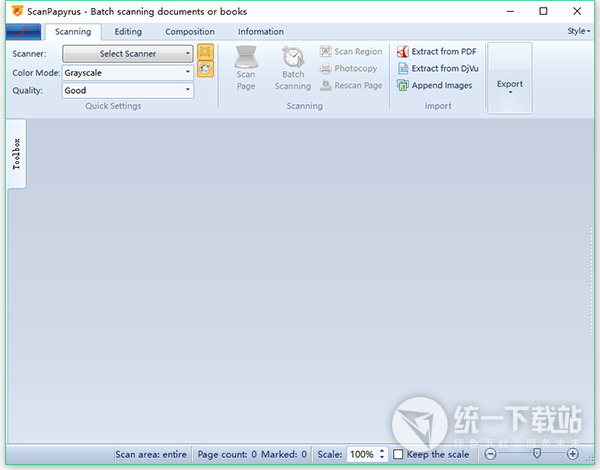
Task: Click the Scan Page scanner icon
Action: pos(246,56)
